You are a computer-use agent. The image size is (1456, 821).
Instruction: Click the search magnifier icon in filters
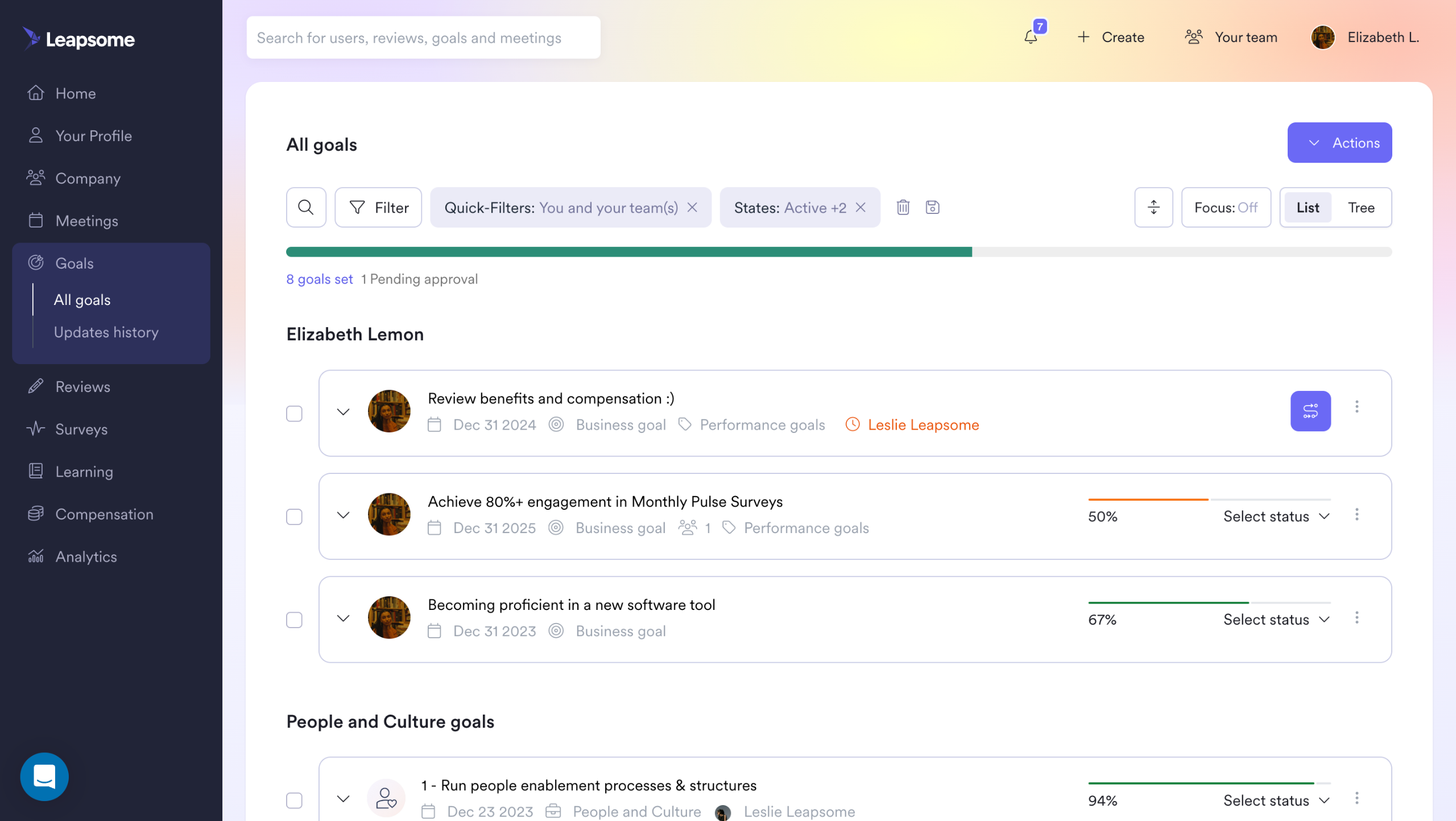pyautogui.click(x=306, y=208)
